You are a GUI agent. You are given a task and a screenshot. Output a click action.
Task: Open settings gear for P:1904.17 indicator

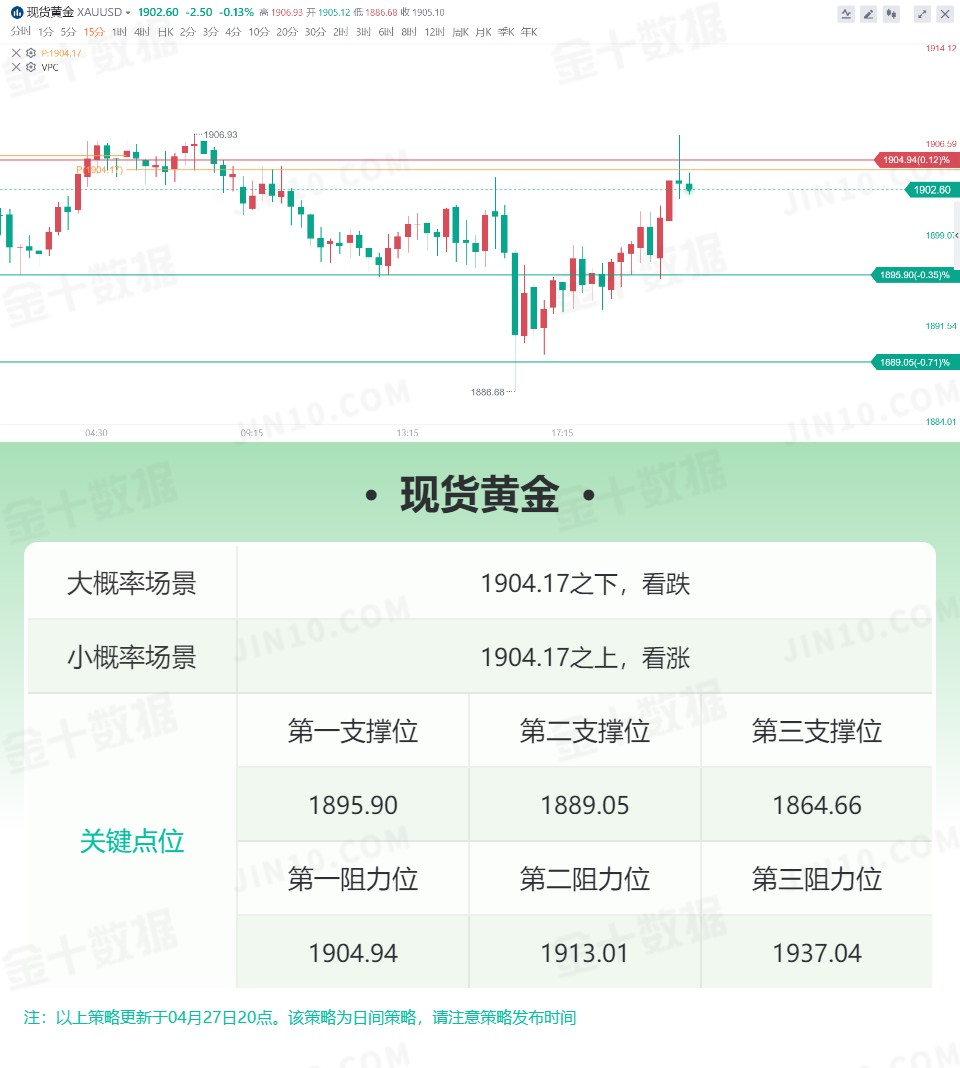click(31, 52)
